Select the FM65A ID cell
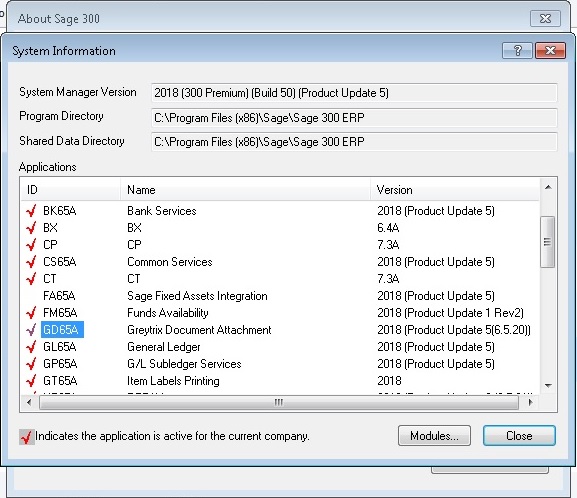Viewport: 577px width, 498px height. (x=60, y=313)
